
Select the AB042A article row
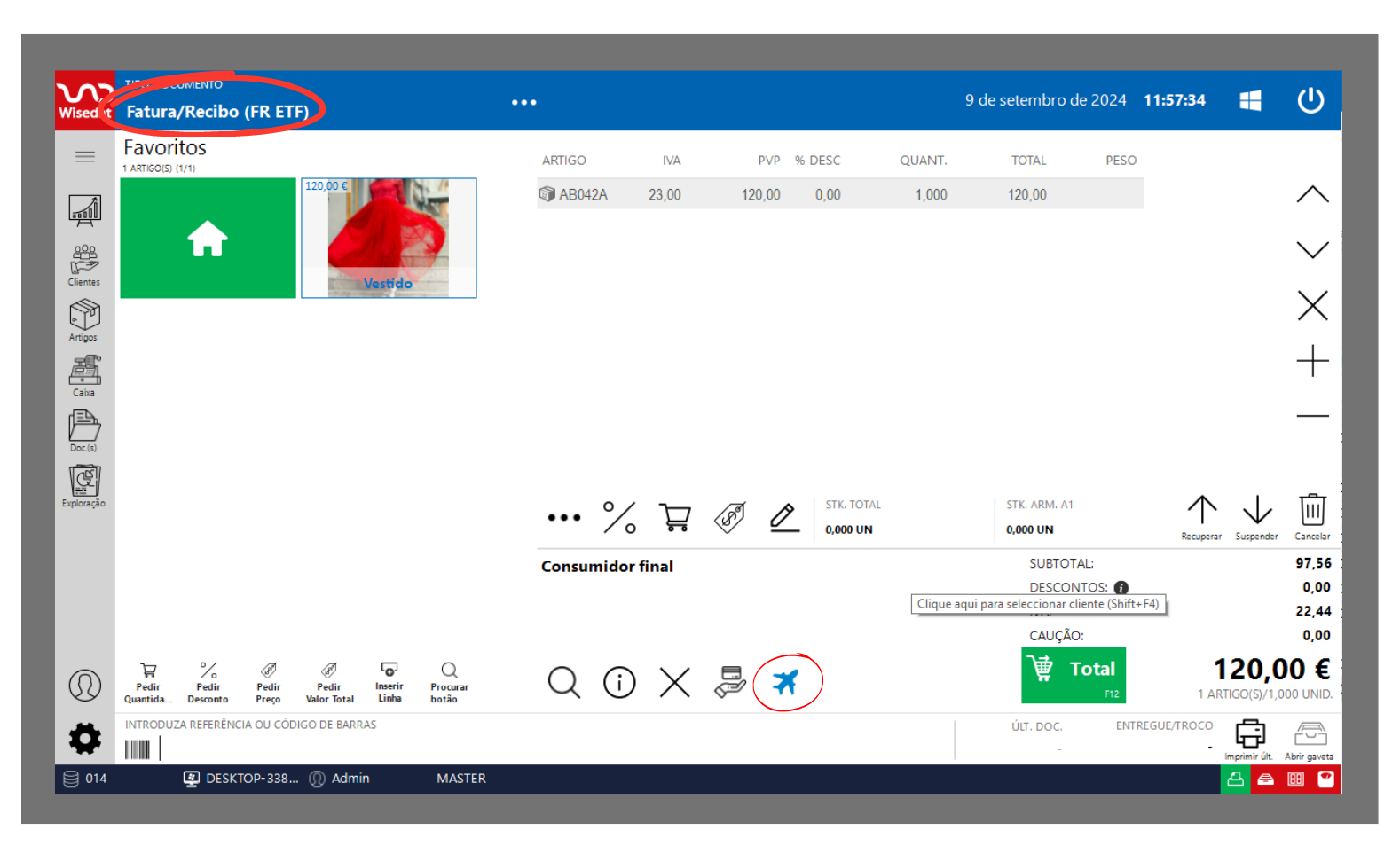[839, 194]
